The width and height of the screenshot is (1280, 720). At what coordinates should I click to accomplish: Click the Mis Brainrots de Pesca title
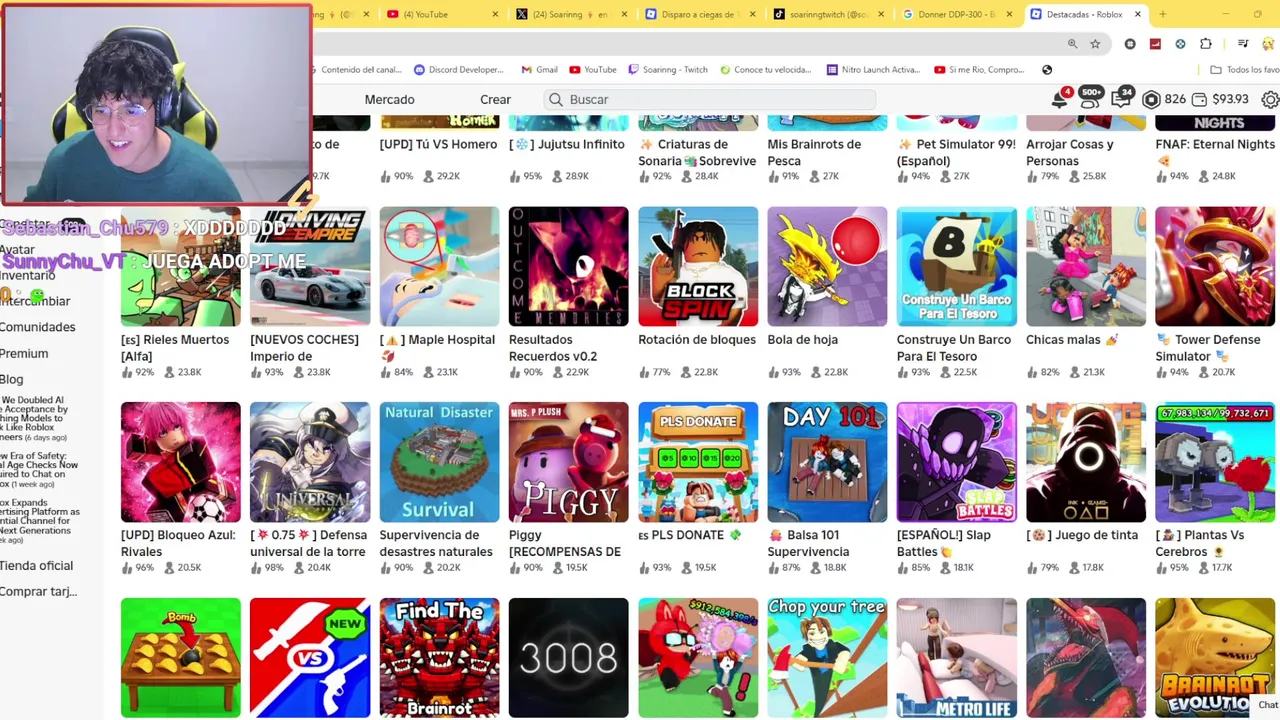(814, 152)
